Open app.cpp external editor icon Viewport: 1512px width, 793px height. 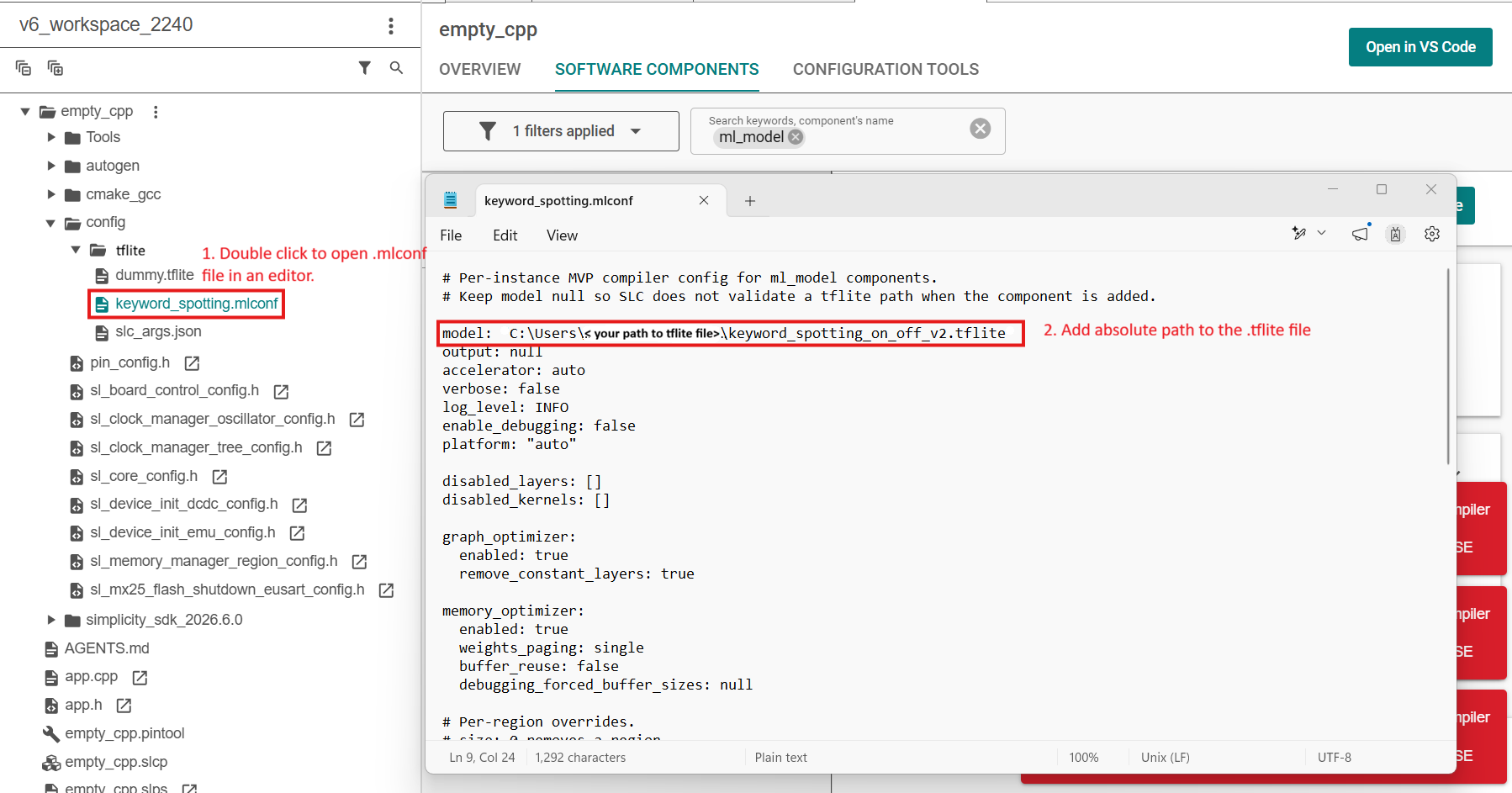[140, 678]
